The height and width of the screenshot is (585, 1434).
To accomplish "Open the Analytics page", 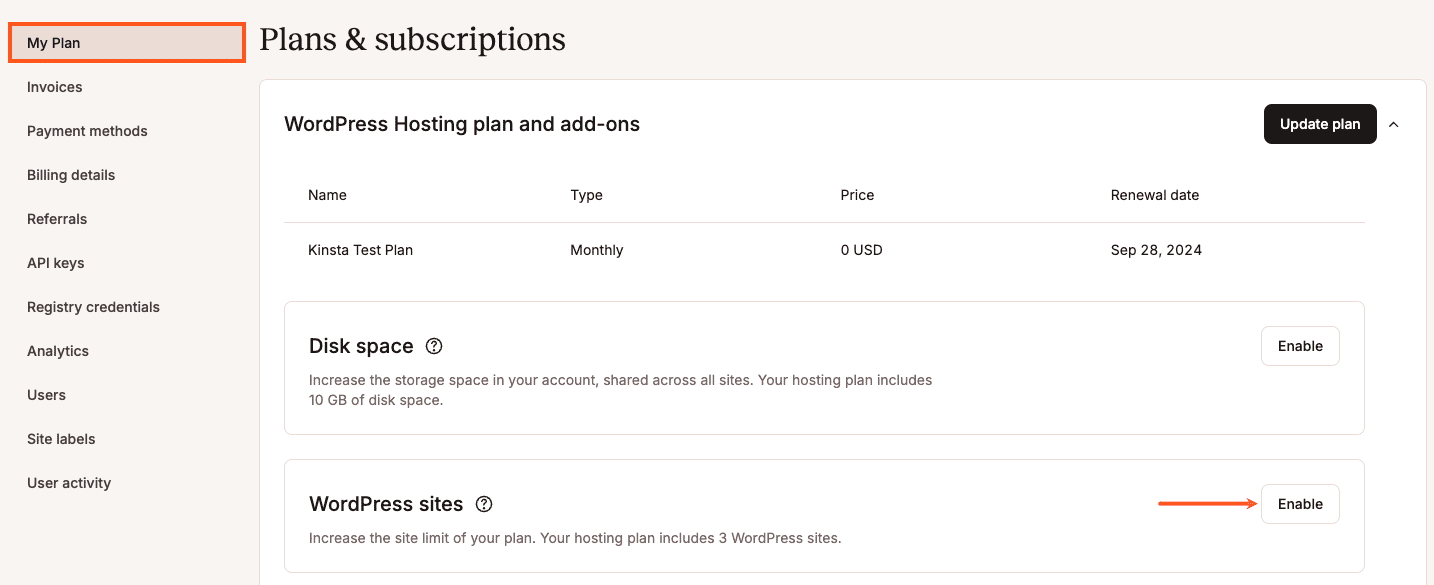I will [x=57, y=351].
